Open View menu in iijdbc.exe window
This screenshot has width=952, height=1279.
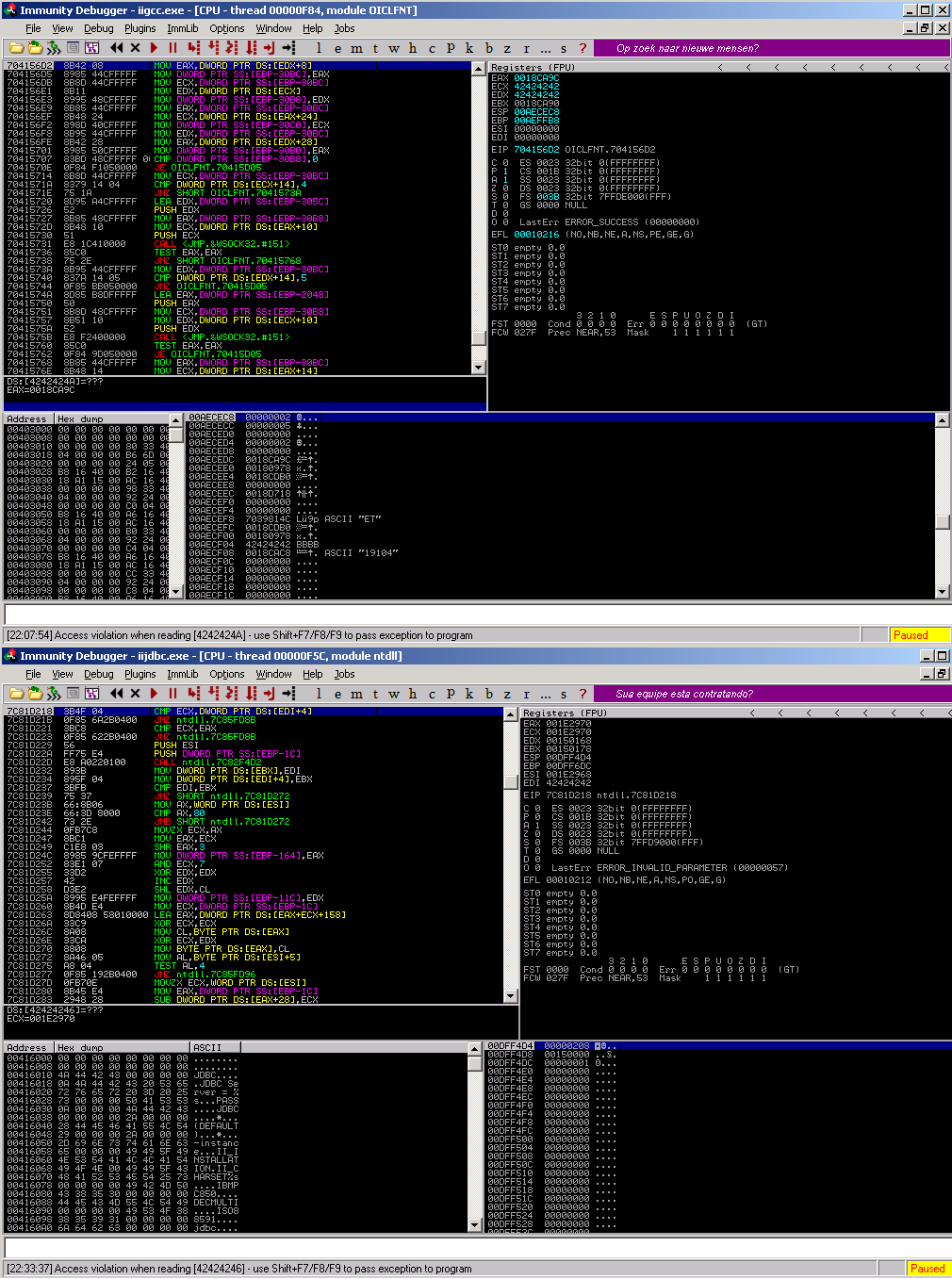(x=62, y=674)
